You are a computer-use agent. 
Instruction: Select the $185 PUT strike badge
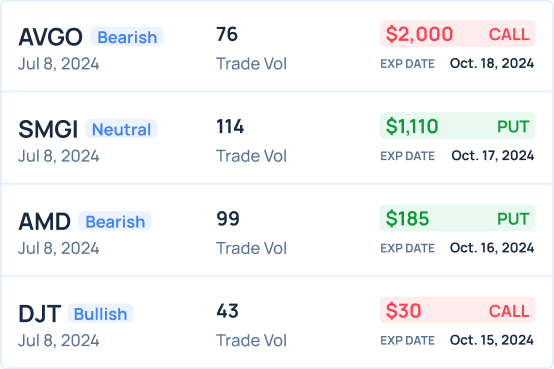click(458, 218)
